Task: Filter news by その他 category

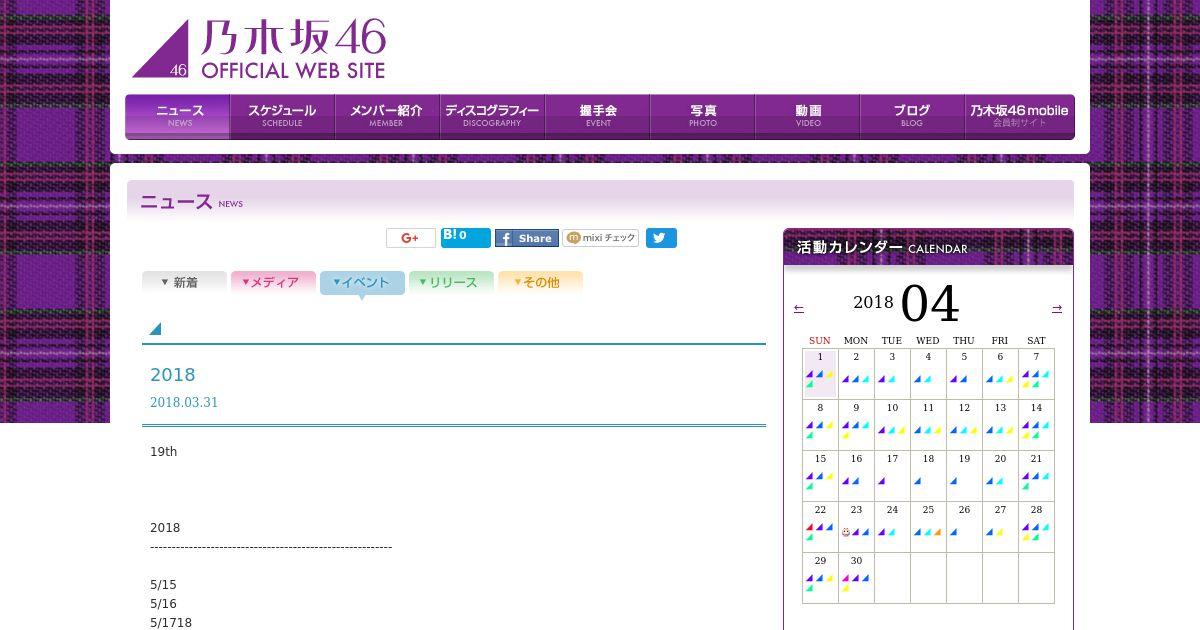Action: click(540, 283)
